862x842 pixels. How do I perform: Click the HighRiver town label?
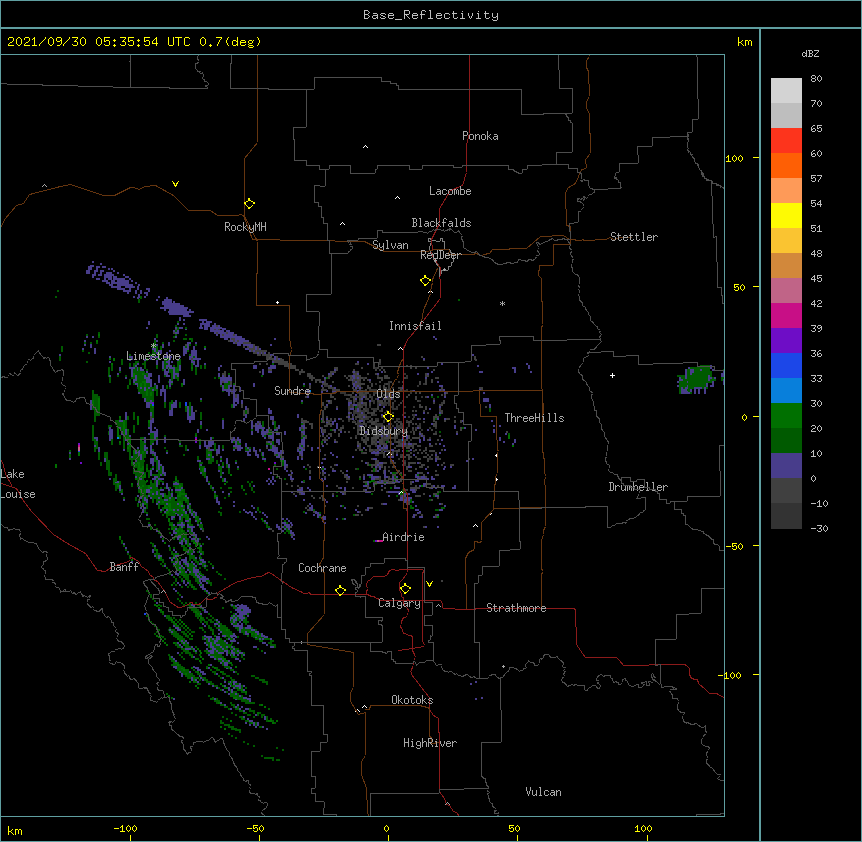pyautogui.click(x=430, y=743)
